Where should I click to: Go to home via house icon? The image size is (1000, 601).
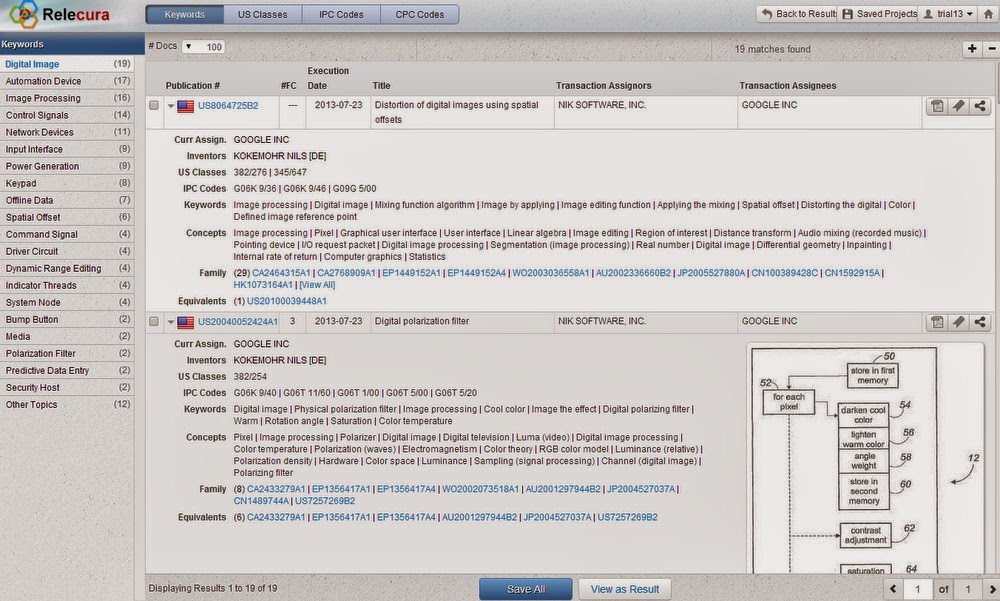click(x=989, y=14)
